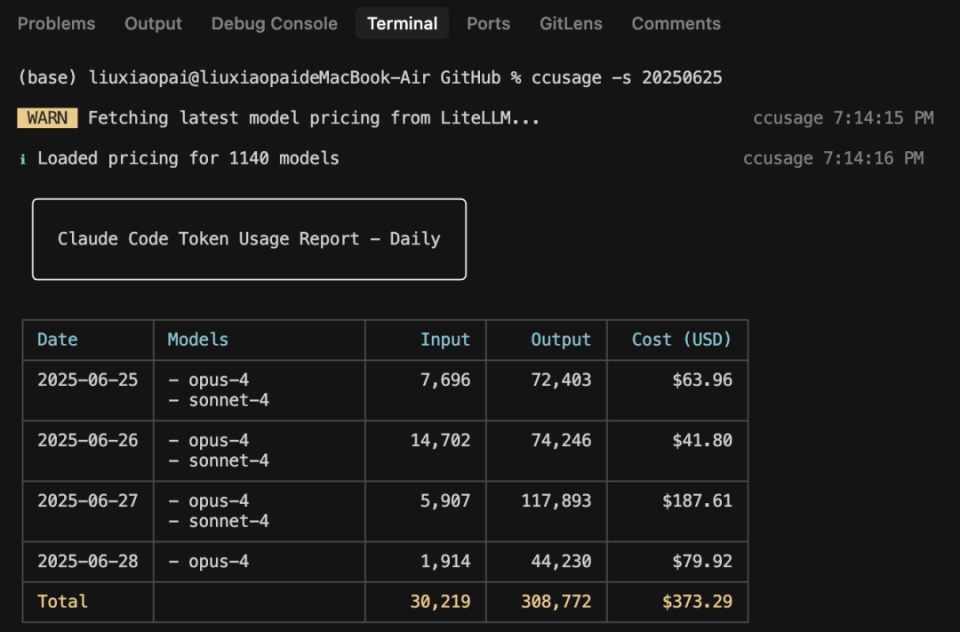960x632 pixels.
Task: Open the Debug Console tab
Action: point(274,23)
